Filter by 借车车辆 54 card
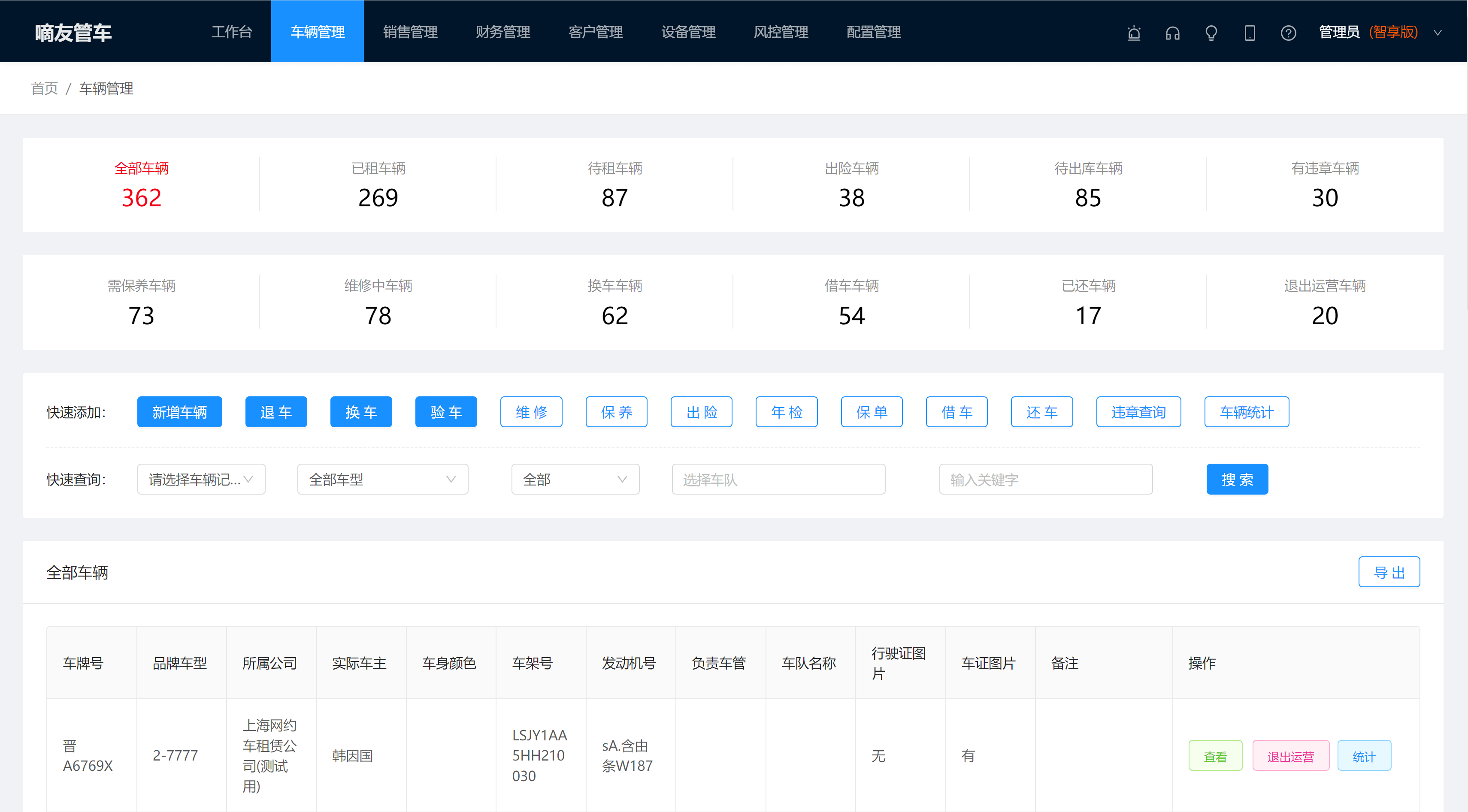 click(852, 302)
